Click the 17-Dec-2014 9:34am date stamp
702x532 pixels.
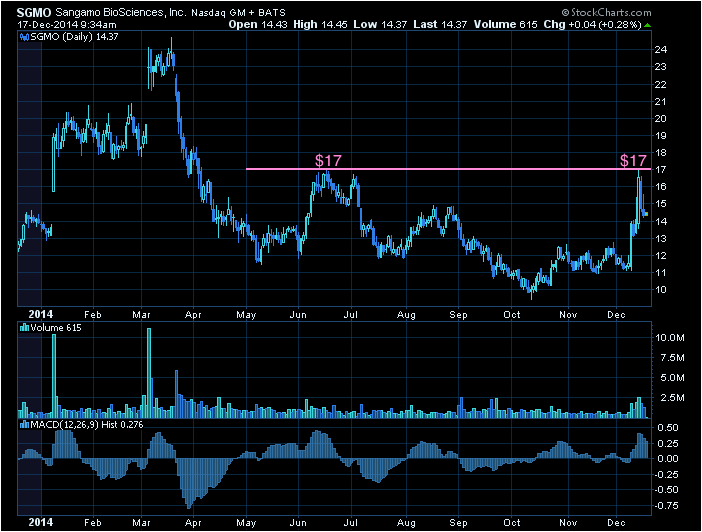67,25
